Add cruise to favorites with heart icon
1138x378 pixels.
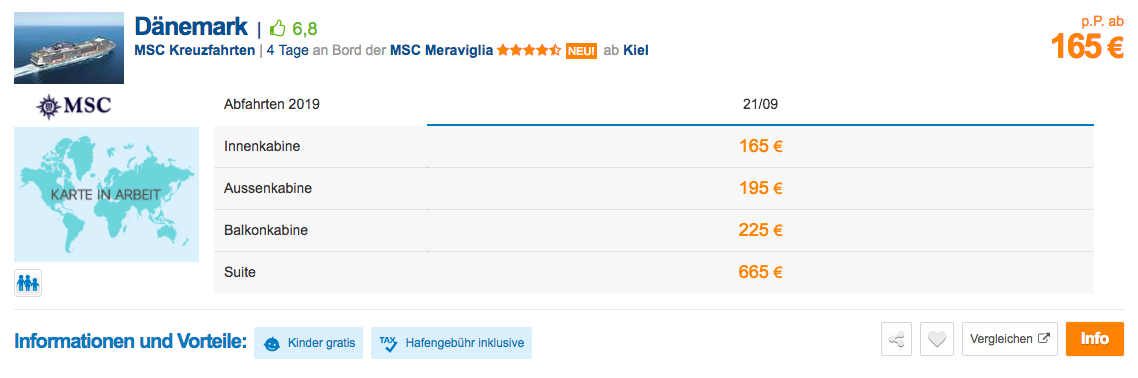tap(936, 339)
